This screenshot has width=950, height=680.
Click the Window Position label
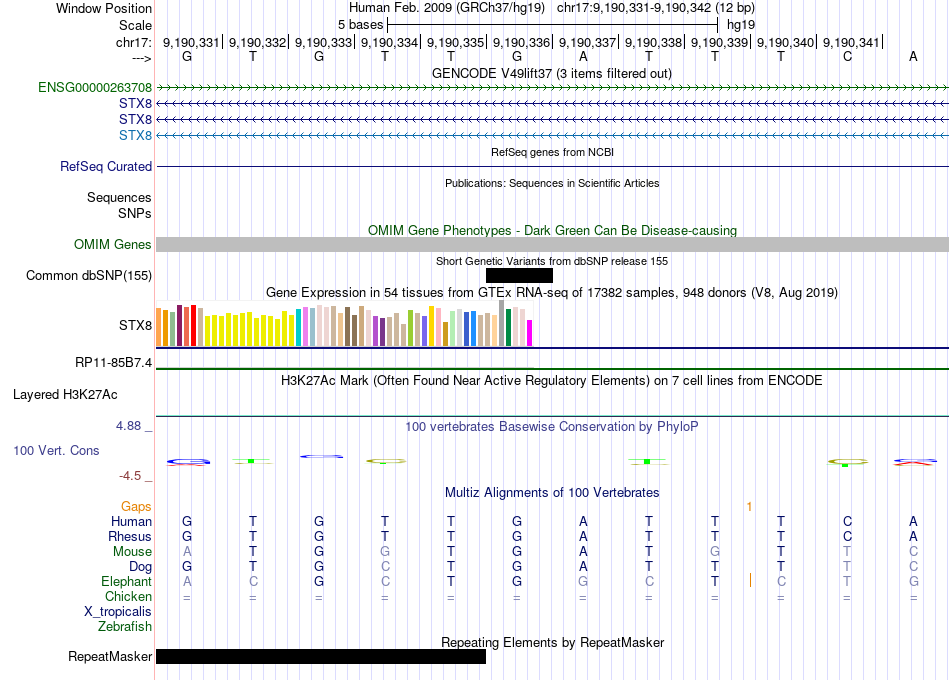104,8
